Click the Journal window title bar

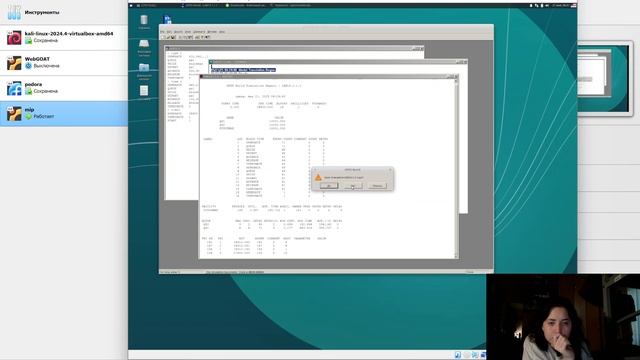click(x=338, y=62)
